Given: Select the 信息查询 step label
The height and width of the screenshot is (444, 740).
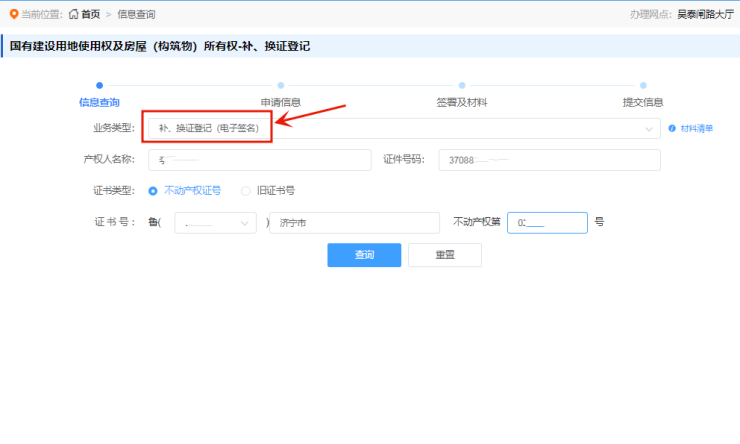Looking at the screenshot, I should pos(99,102).
